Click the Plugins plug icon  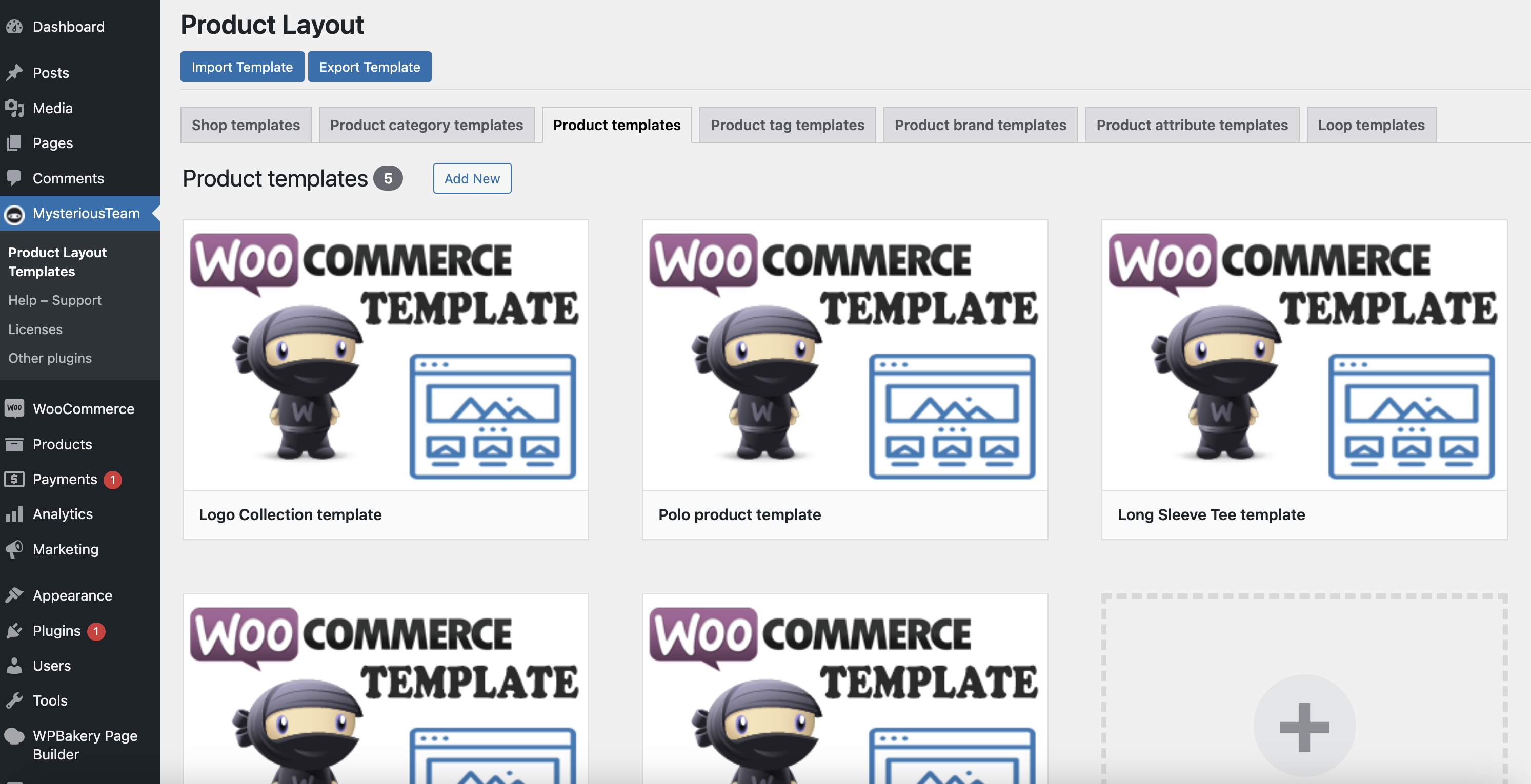pos(14,631)
